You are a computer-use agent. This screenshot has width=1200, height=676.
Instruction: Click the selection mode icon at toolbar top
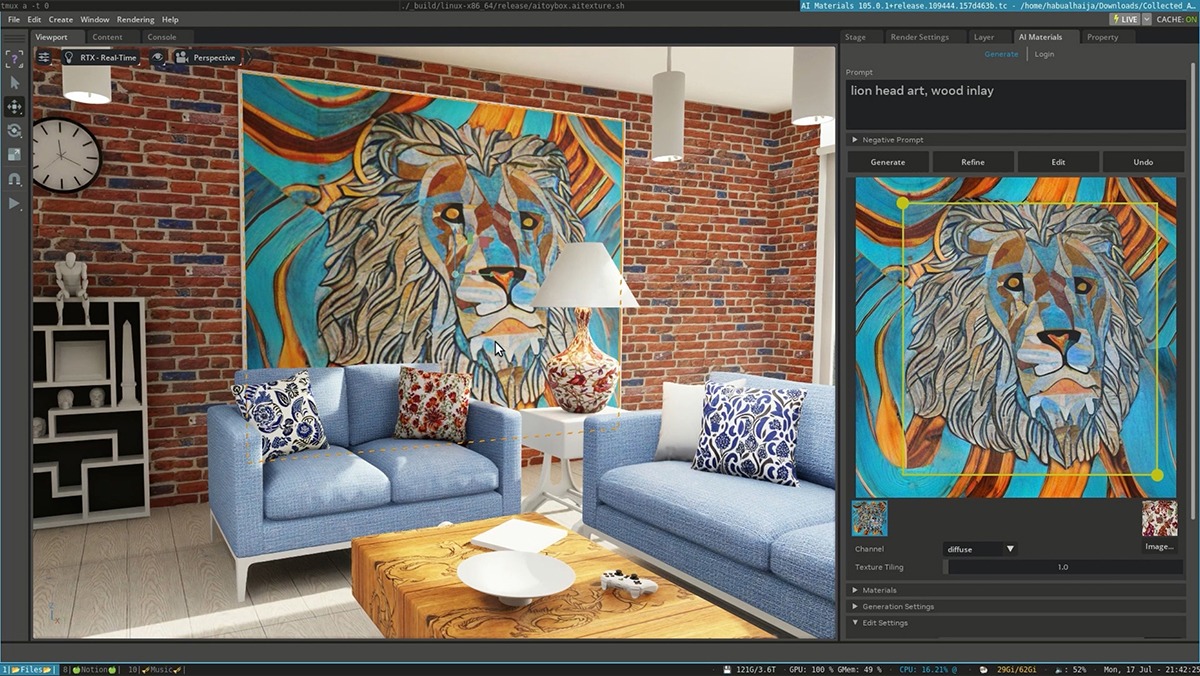[x=14, y=59]
